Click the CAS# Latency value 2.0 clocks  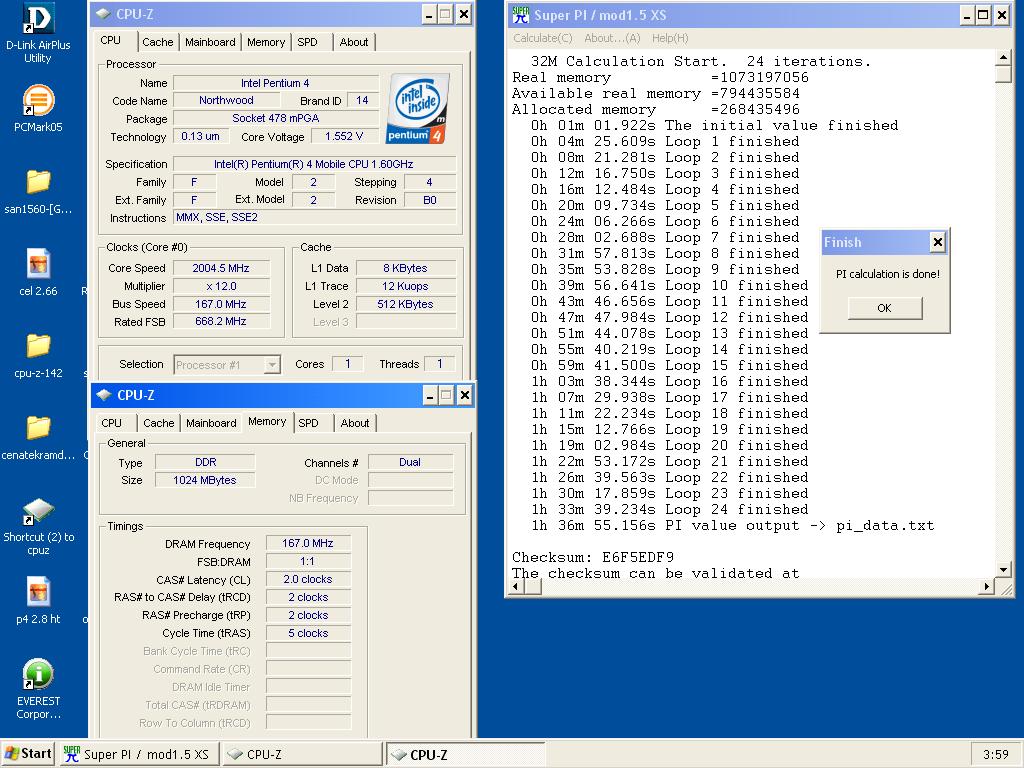click(308, 579)
